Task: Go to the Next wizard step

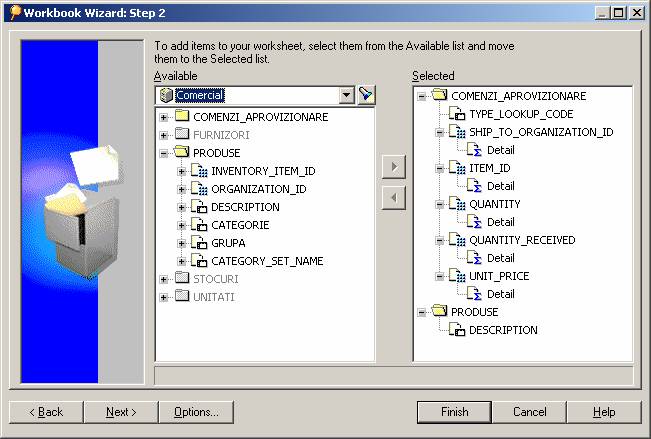Action: point(121,412)
